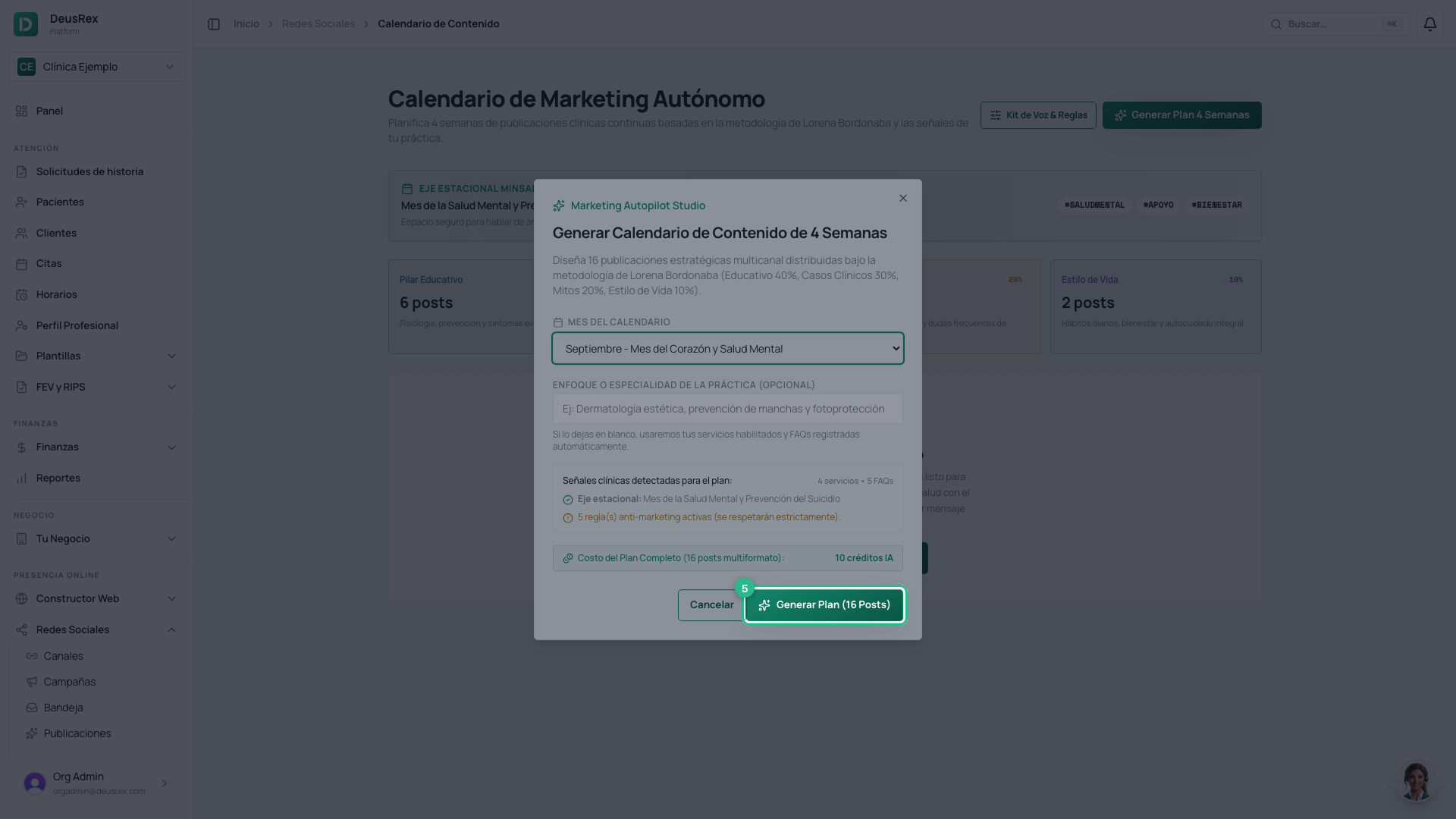Go to Redes Sociales breadcrumb

click(x=318, y=24)
